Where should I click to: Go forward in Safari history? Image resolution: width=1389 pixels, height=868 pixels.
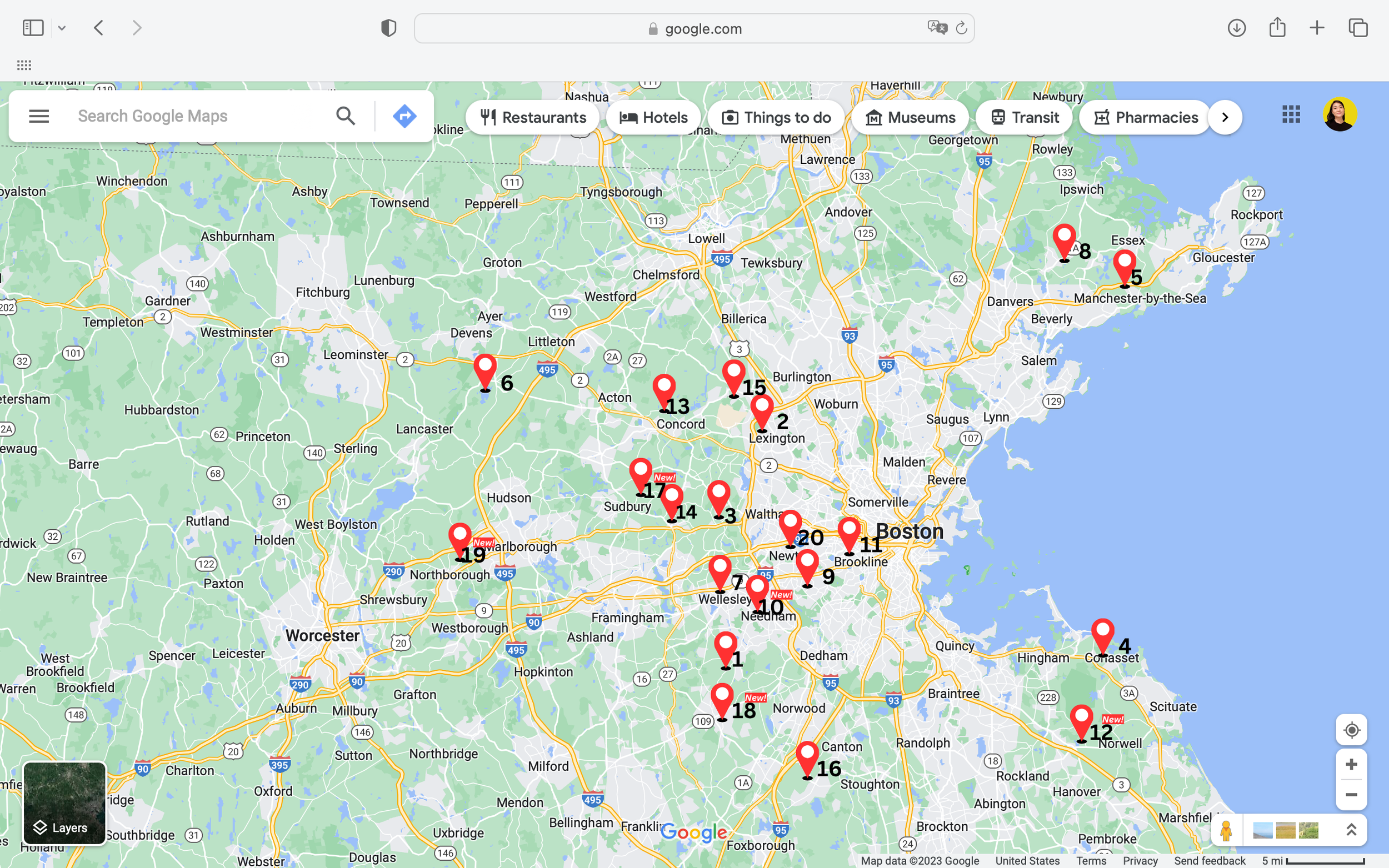coord(137,28)
